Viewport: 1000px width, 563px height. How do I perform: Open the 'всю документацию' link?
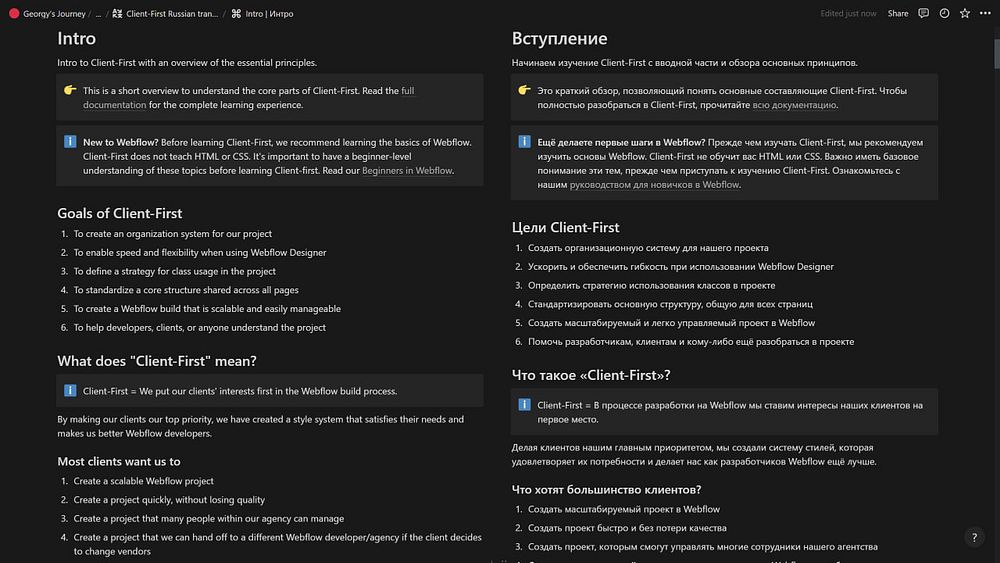pyautogui.click(x=794, y=105)
